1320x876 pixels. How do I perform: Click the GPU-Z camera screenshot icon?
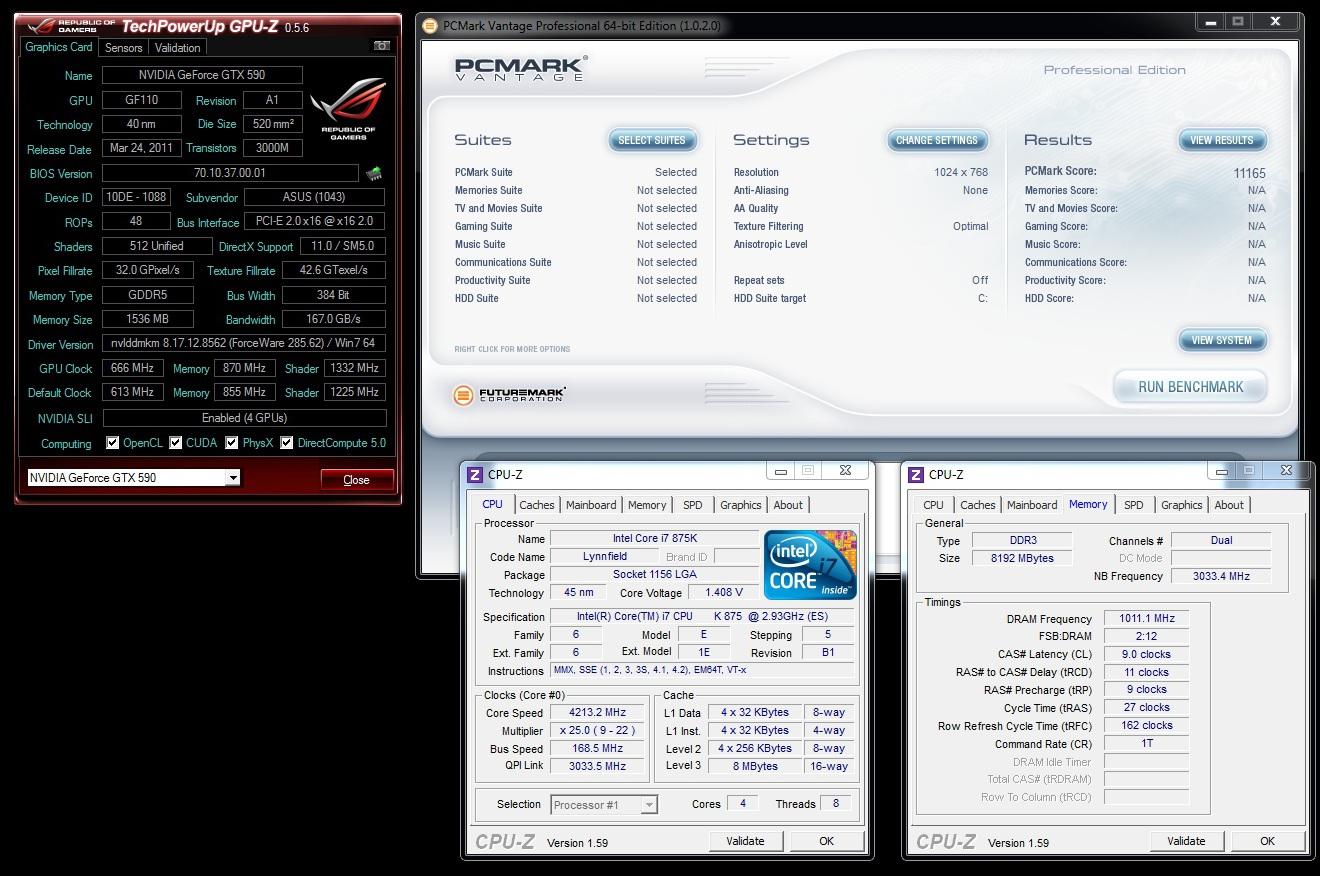pyautogui.click(x=381, y=46)
